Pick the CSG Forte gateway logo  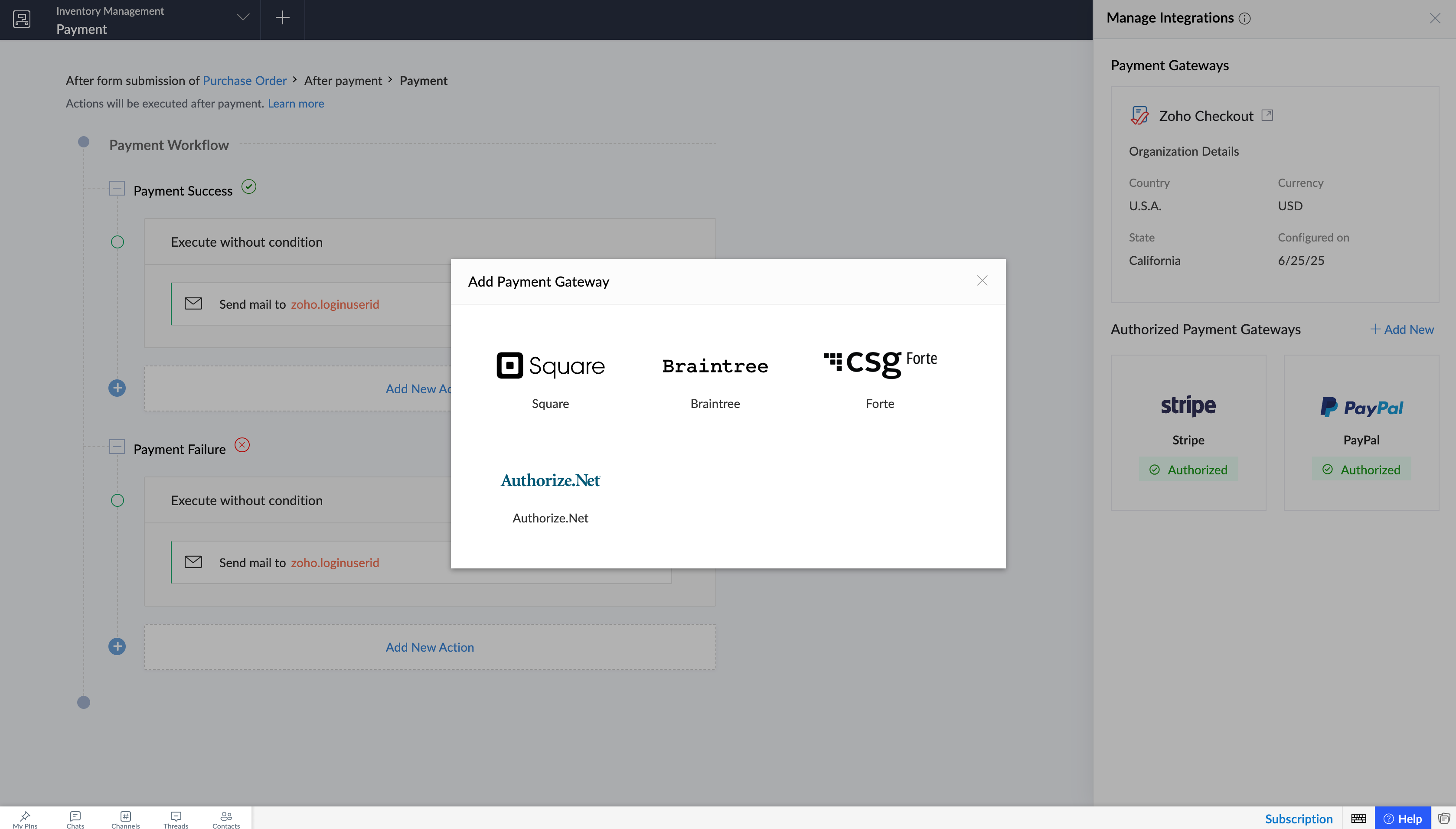(879, 365)
